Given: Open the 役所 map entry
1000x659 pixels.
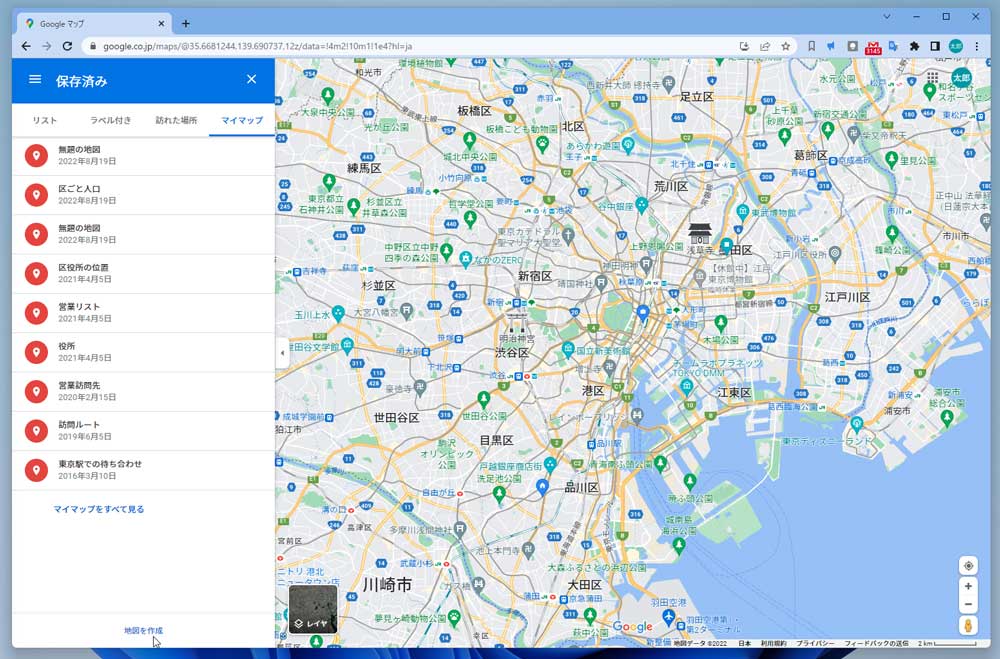Looking at the screenshot, I should pos(143,352).
